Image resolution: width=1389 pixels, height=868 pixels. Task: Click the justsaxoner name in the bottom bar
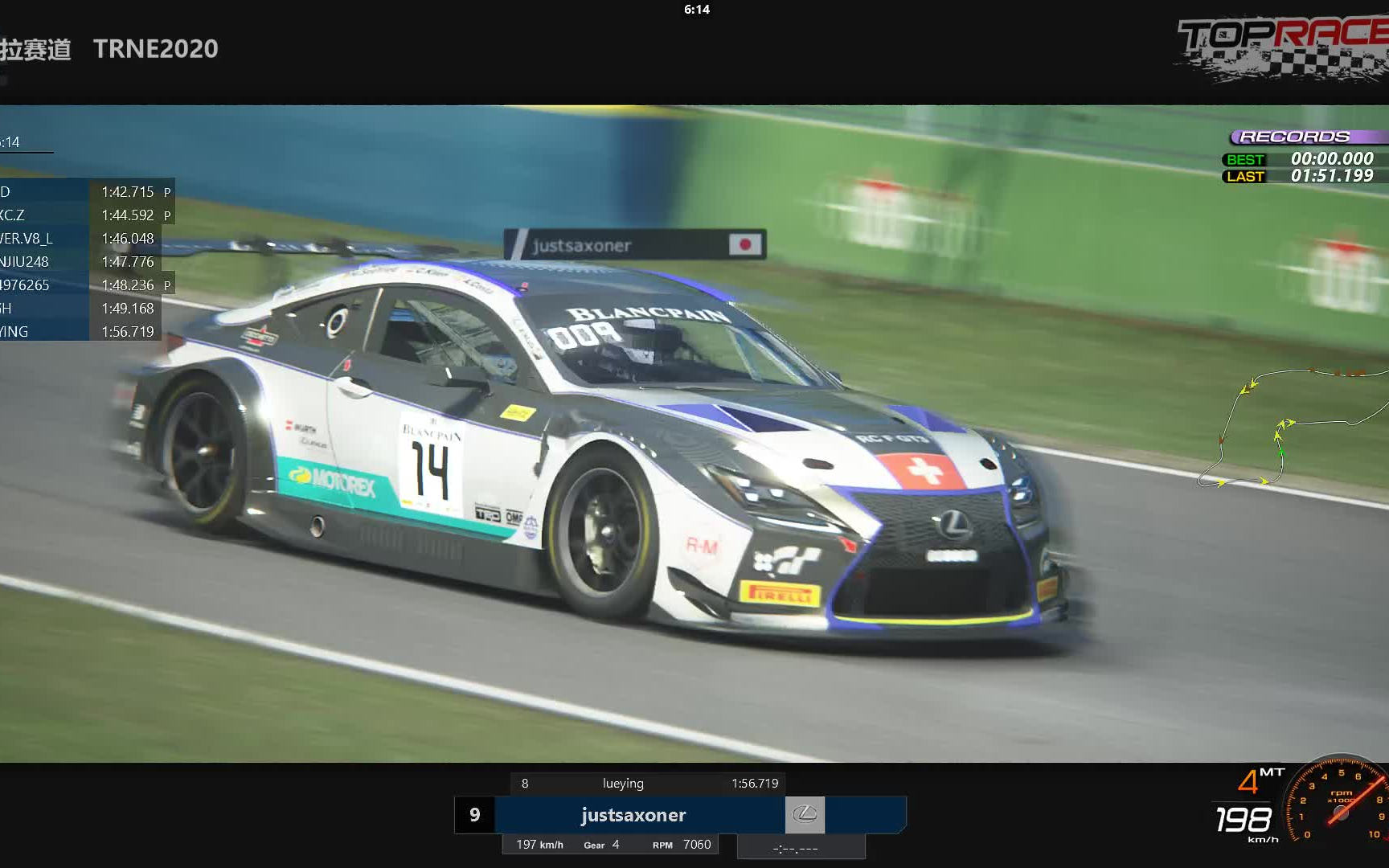coord(633,815)
